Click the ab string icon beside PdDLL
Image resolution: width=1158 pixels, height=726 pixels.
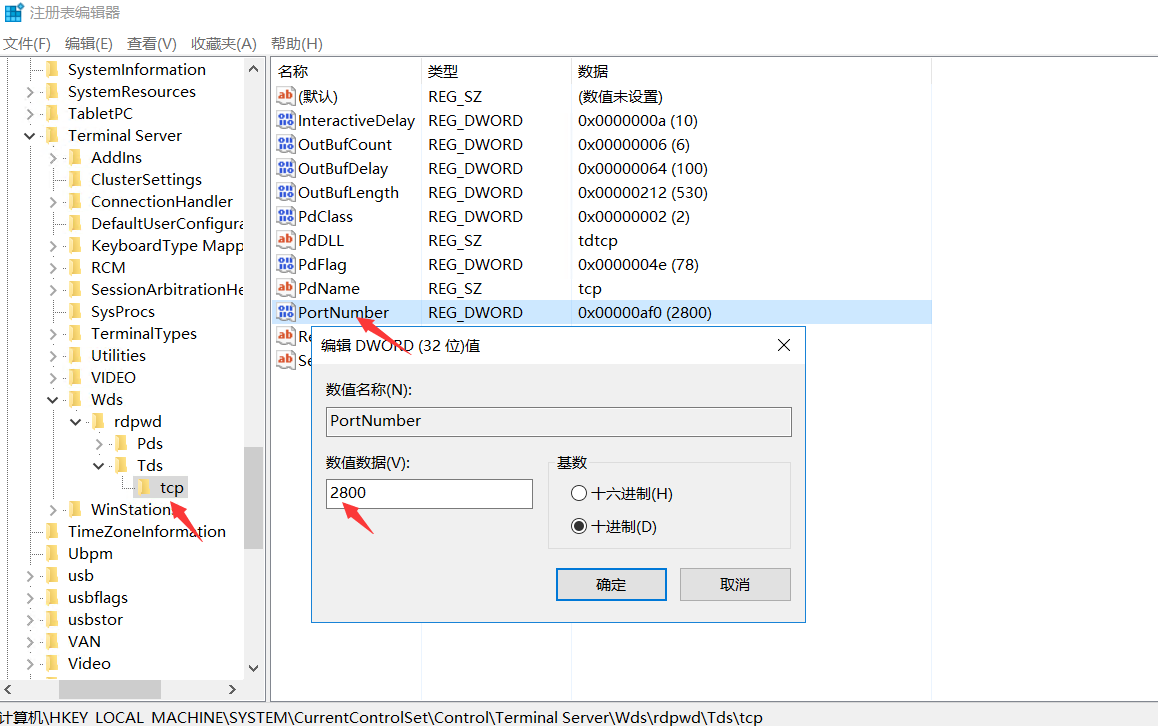click(288, 240)
